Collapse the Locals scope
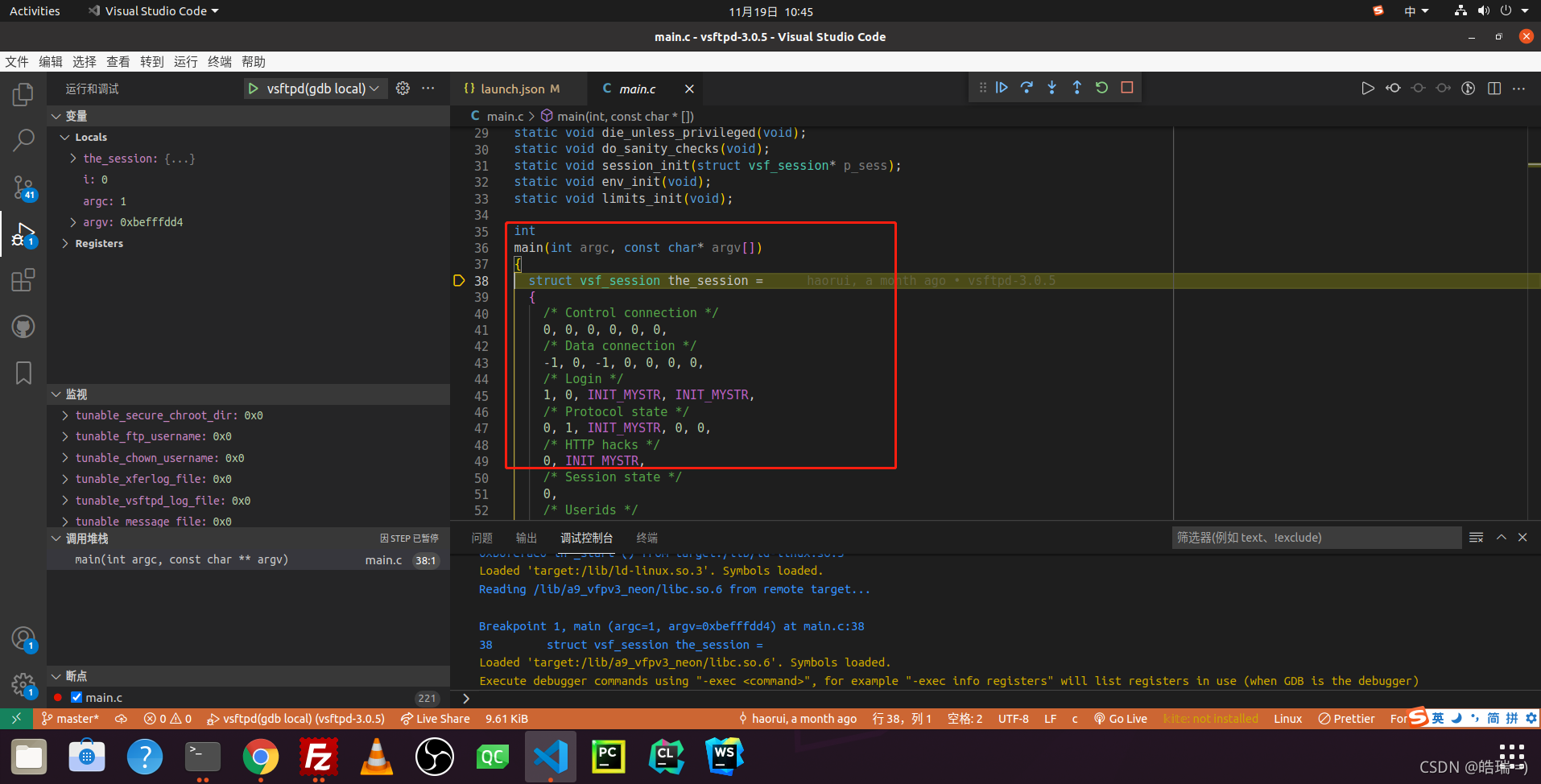 [64, 138]
